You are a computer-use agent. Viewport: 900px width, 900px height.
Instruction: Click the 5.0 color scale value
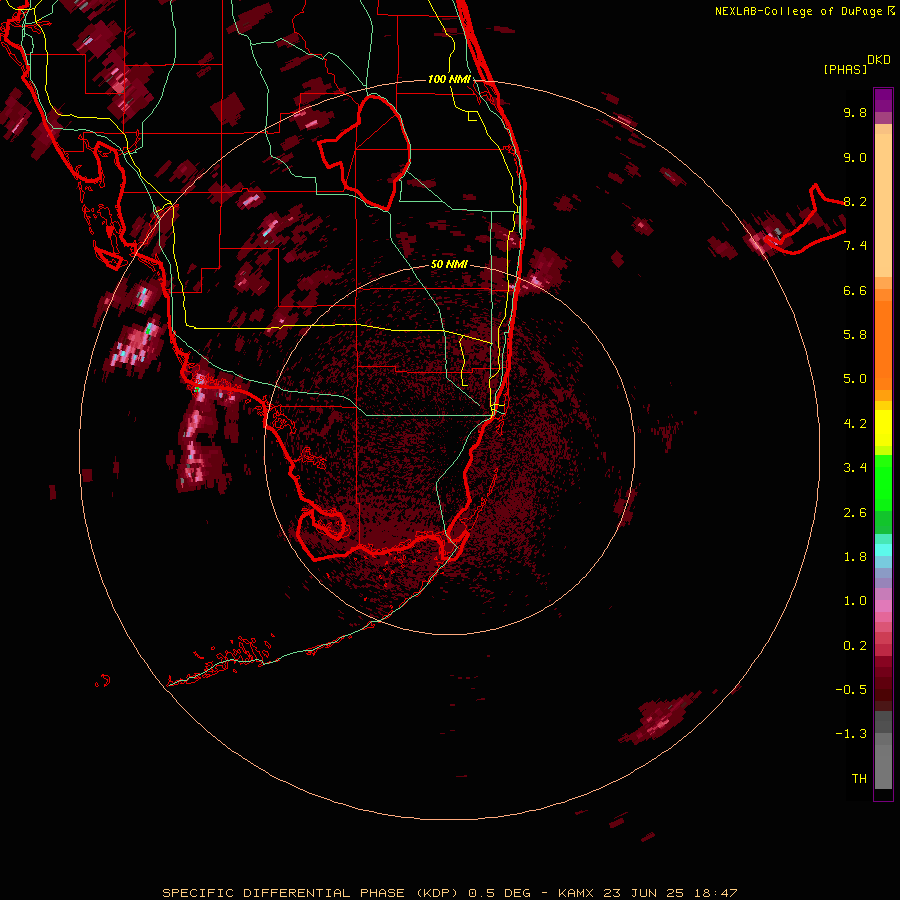855,379
